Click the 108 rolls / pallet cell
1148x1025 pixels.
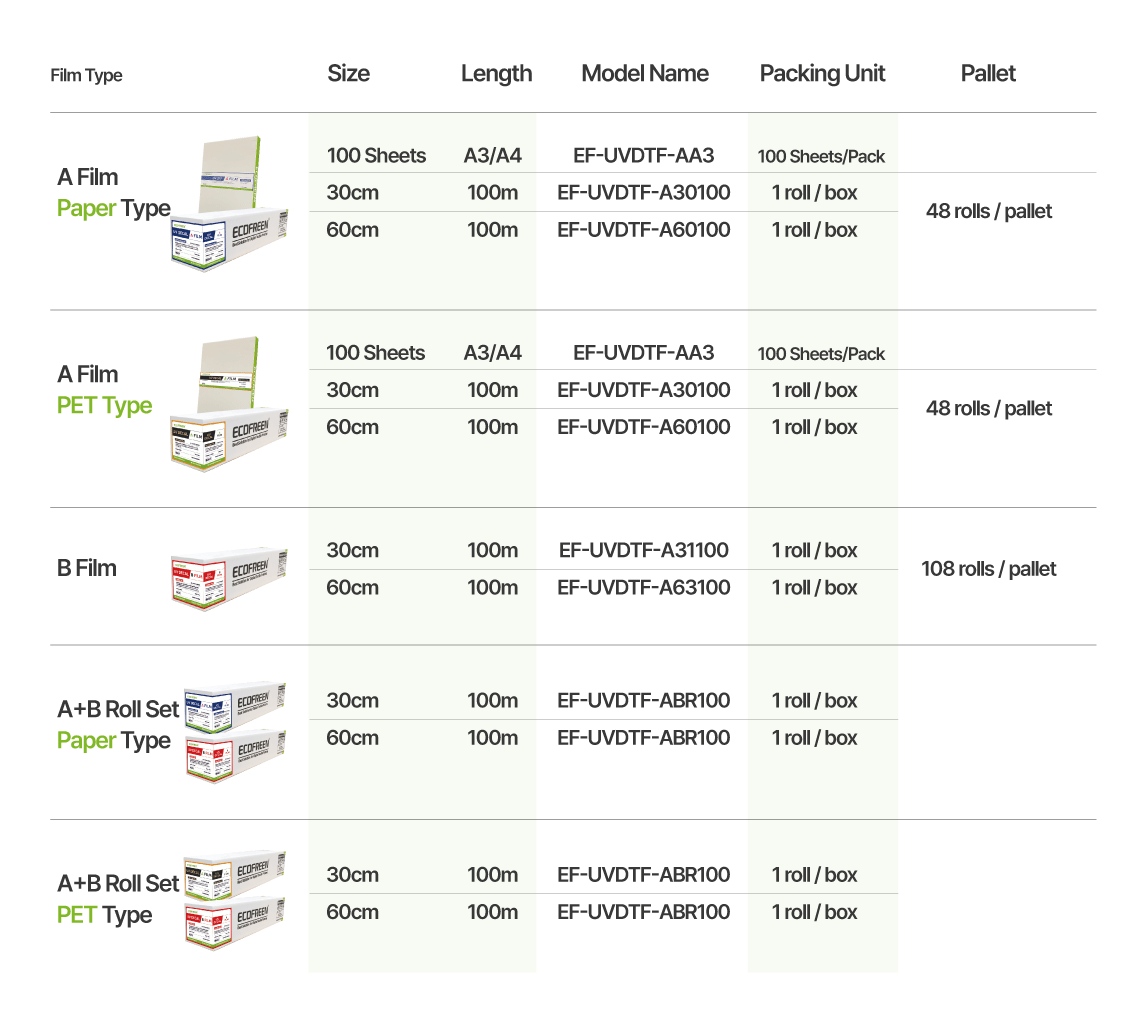[x=988, y=569]
